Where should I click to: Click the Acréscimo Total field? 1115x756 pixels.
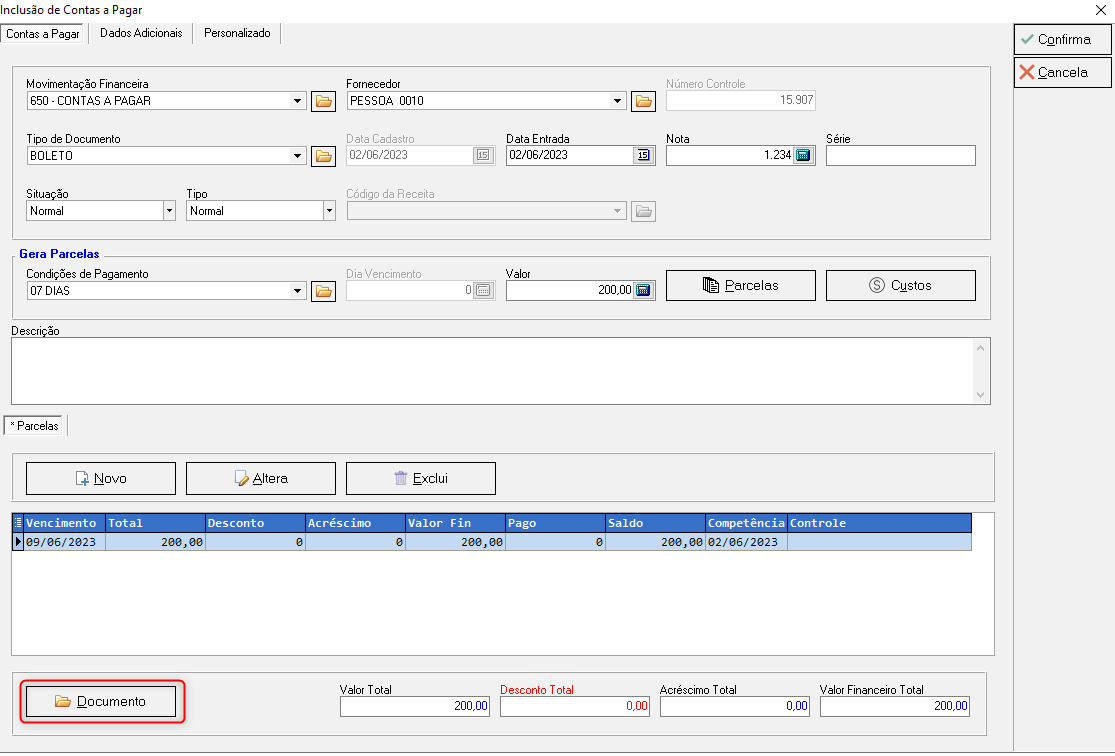735,706
